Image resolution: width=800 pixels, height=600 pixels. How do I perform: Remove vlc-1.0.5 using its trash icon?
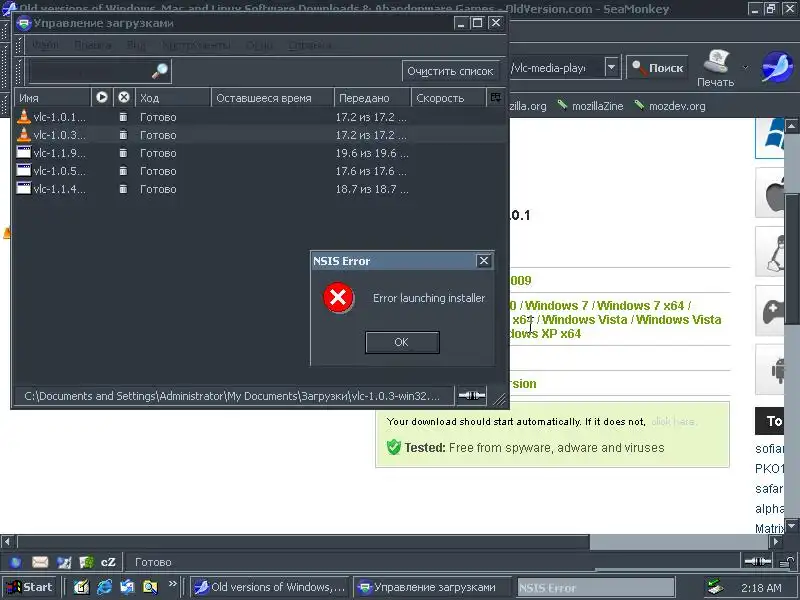coord(123,171)
